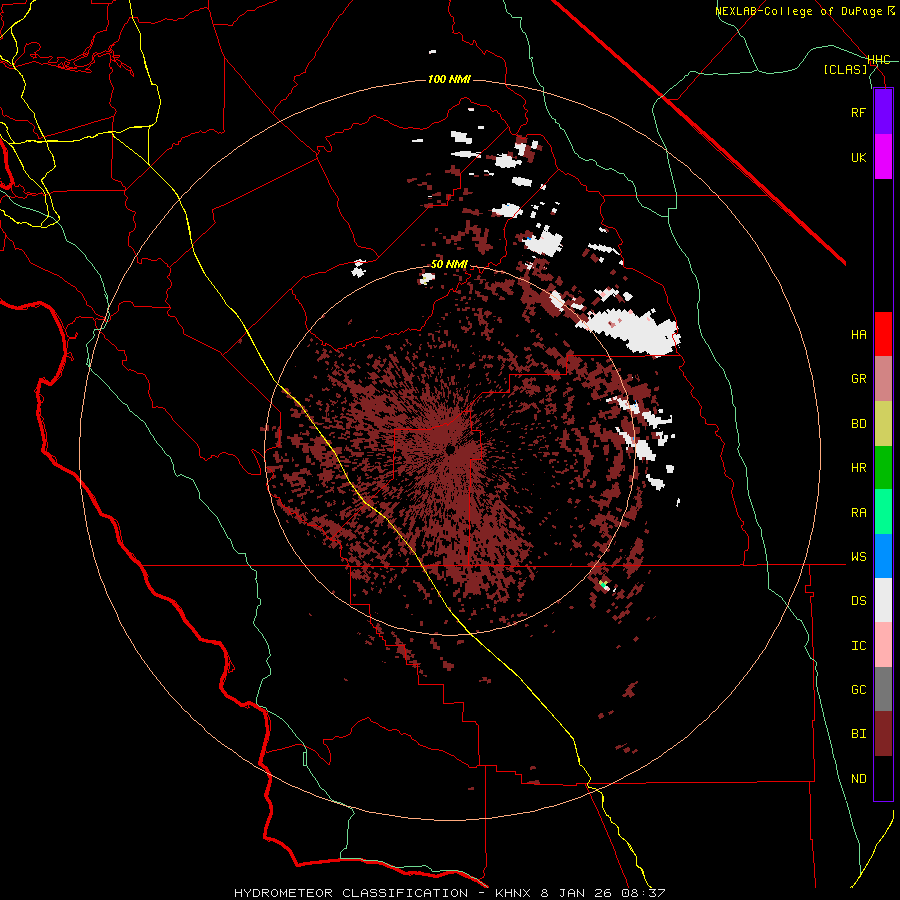
Task: Click the DS white legend swatch
Action: pos(883,600)
